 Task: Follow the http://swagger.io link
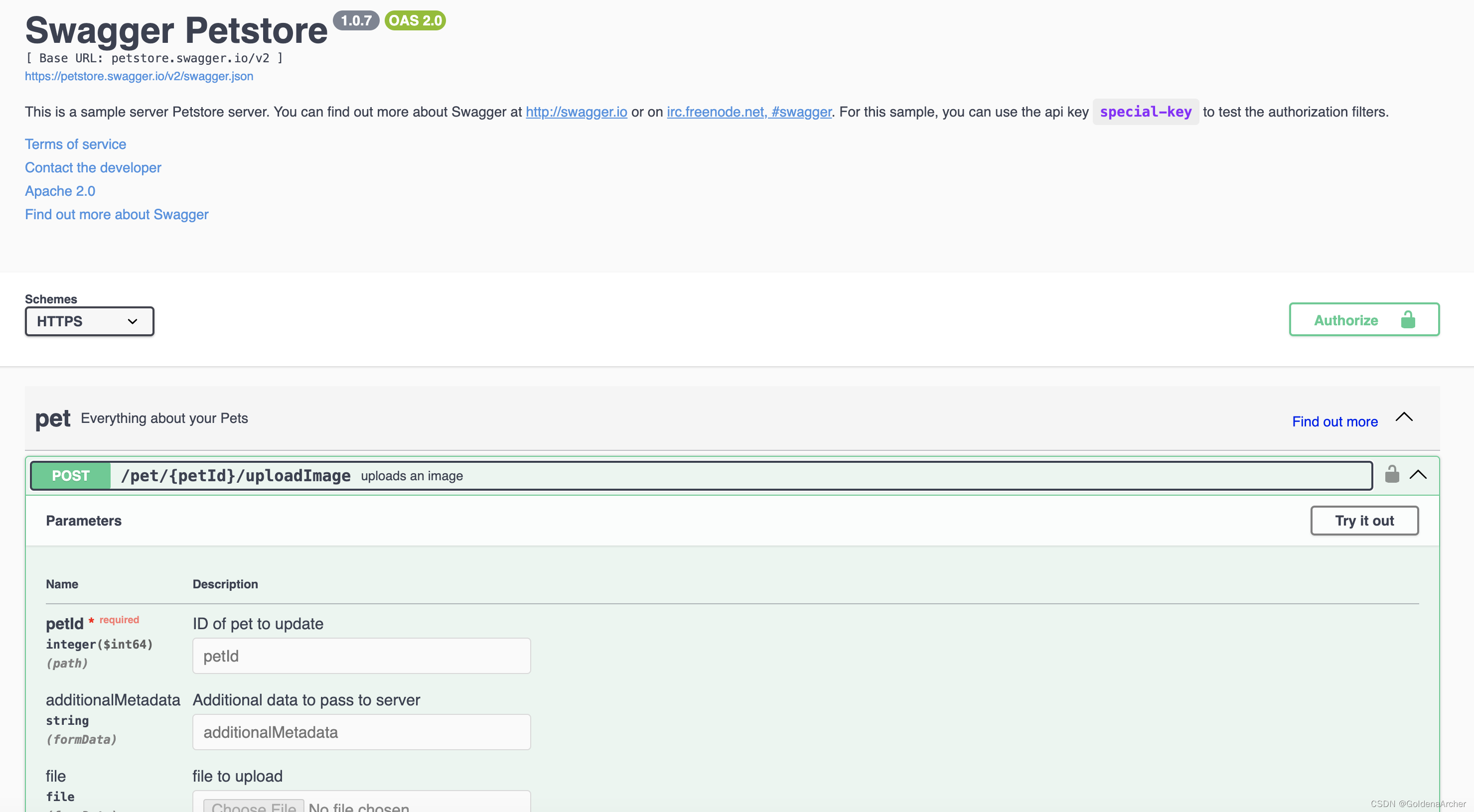coord(576,112)
